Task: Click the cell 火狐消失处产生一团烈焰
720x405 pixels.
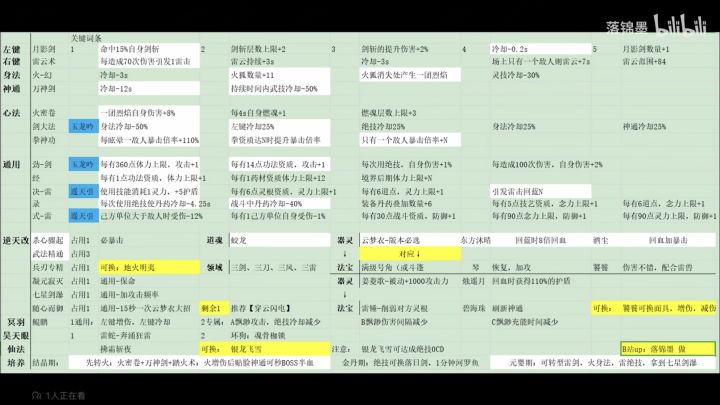Action: 410,74
